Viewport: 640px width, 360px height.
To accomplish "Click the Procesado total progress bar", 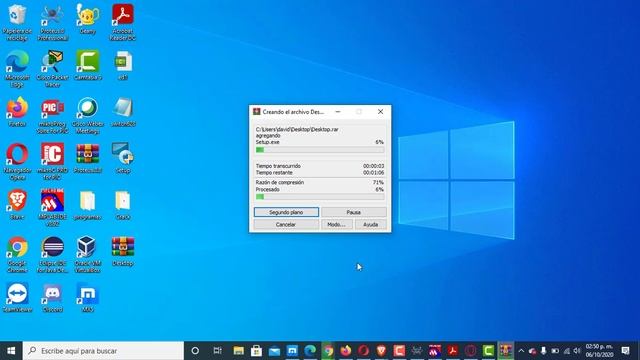I will click(x=320, y=197).
